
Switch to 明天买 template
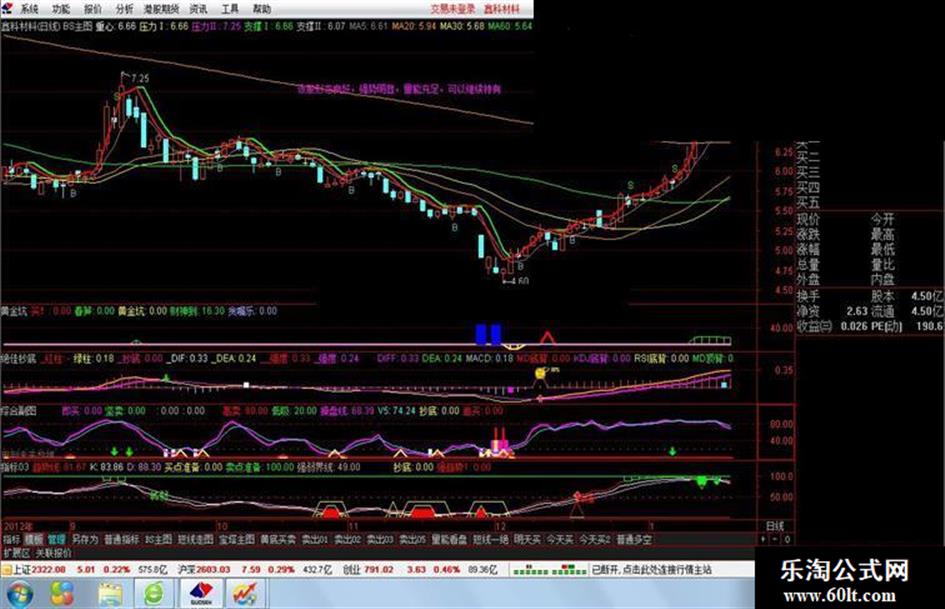(527, 539)
